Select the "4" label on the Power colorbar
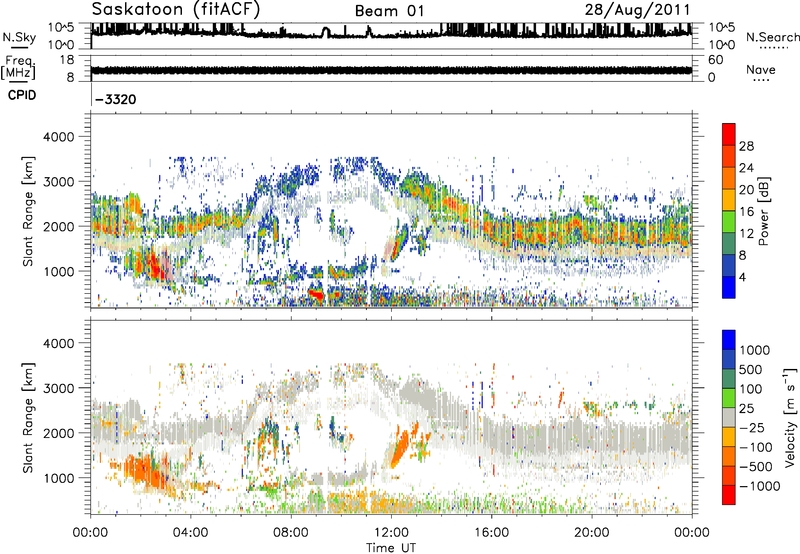Image resolution: width=800 pixels, height=554 pixels. (742, 278)
